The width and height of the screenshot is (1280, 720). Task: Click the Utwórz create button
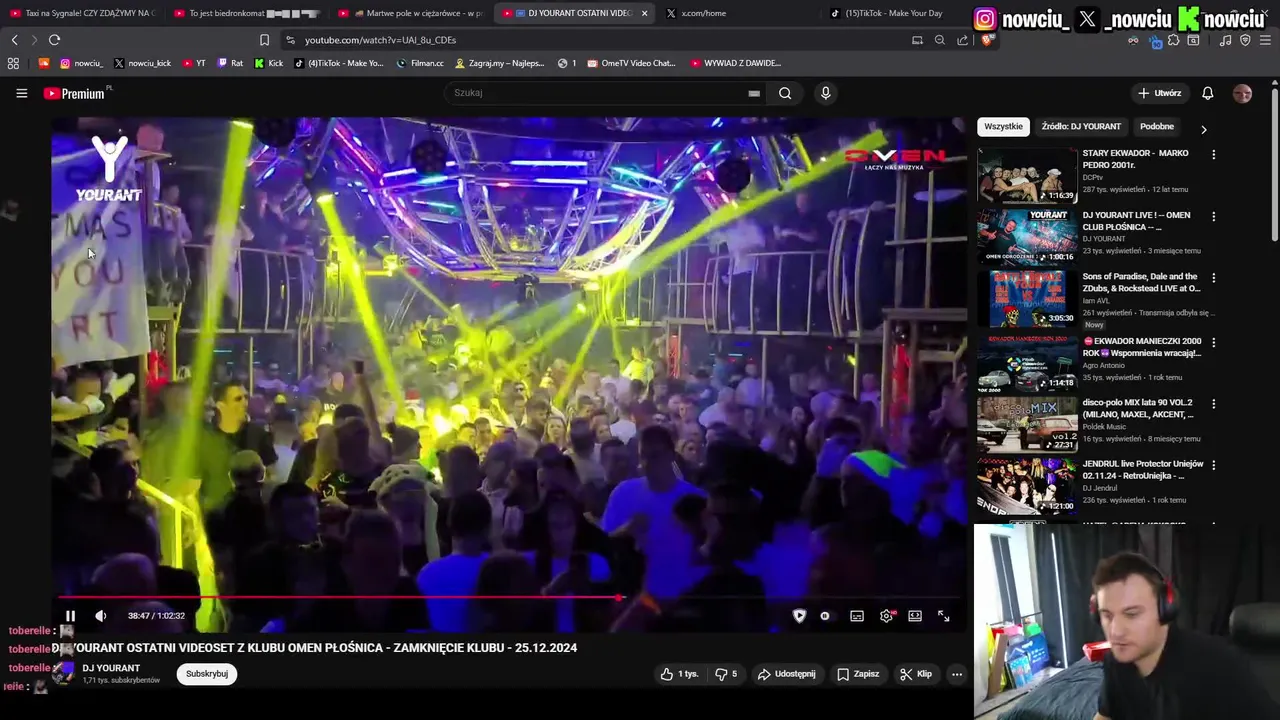click(x=1159, y=93)
